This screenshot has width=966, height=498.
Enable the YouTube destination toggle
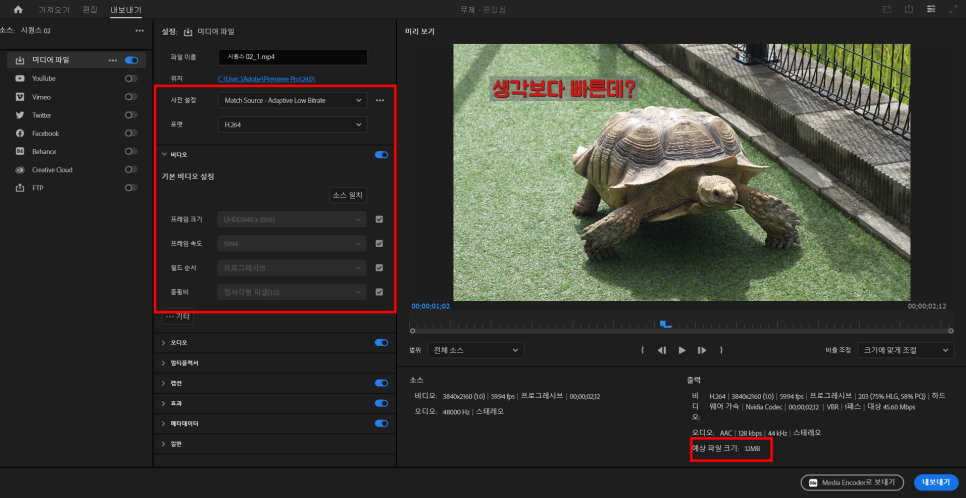[x=131, y=78]
